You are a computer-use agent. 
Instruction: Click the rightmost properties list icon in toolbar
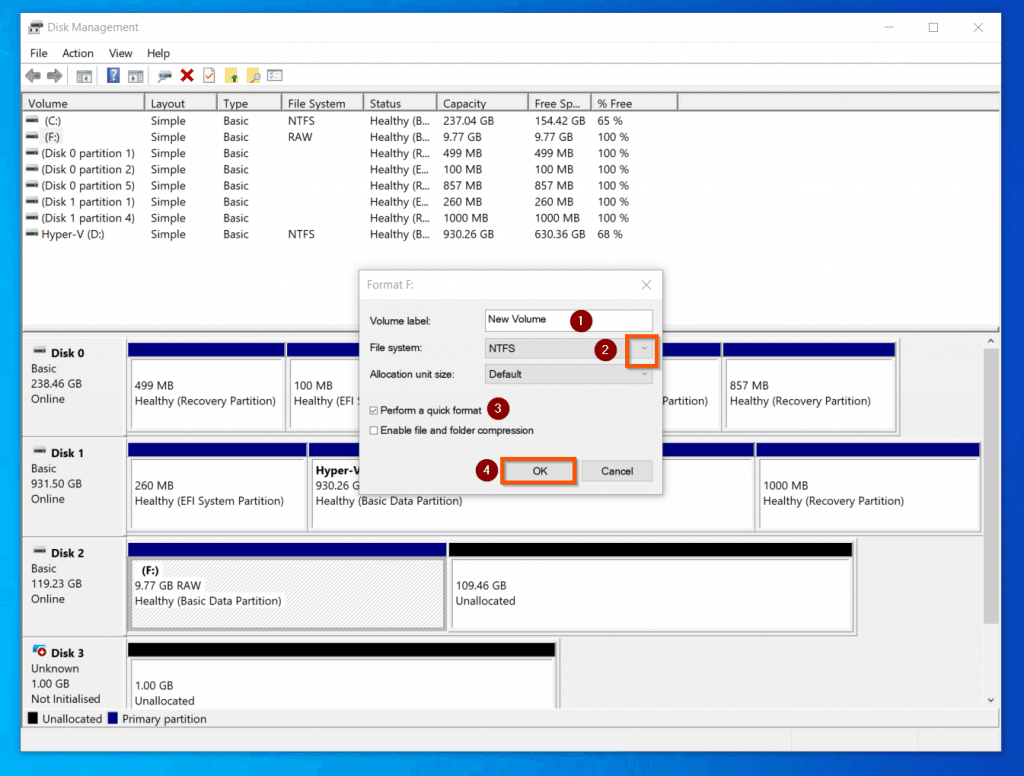(274, 75)
